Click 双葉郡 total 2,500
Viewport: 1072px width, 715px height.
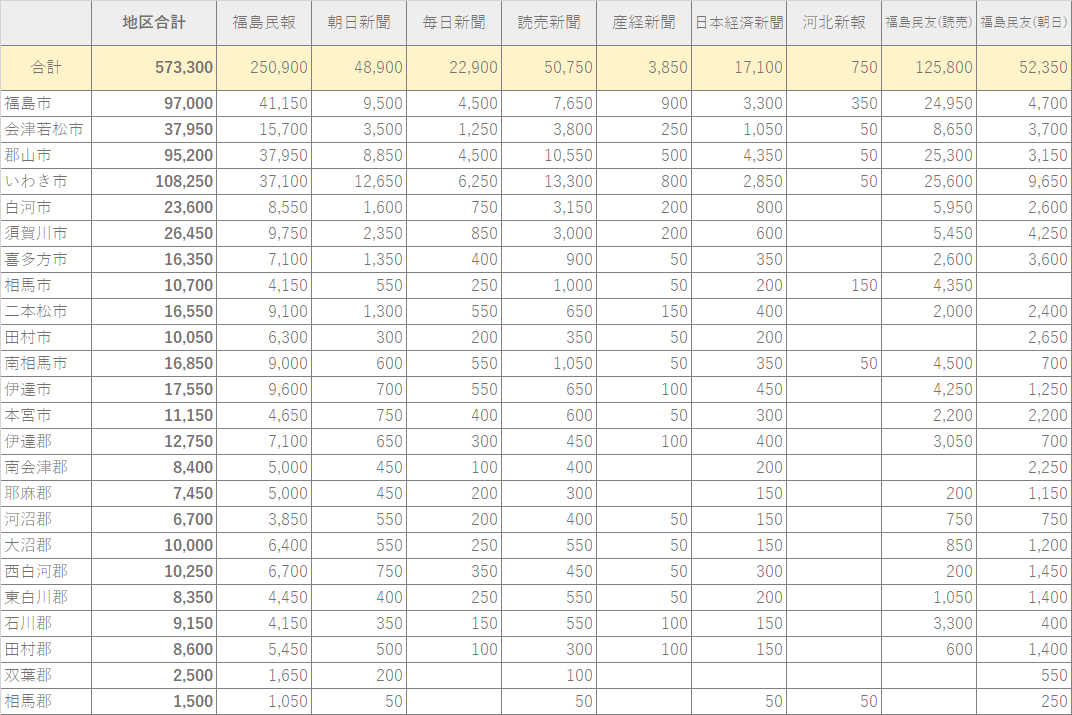pyautogui.click(x=154, y=675)
